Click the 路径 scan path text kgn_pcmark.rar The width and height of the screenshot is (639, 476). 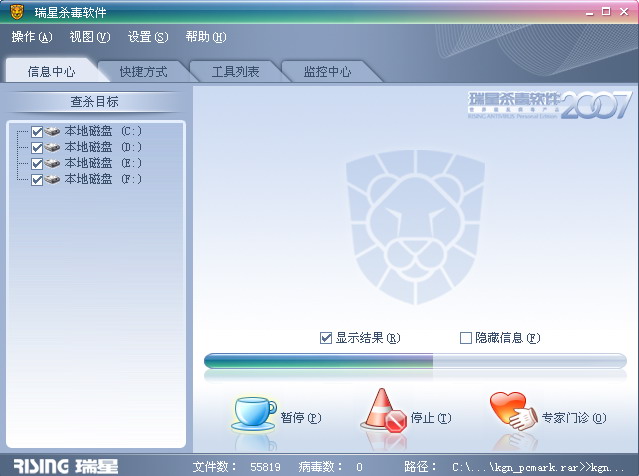pos(538,467)
